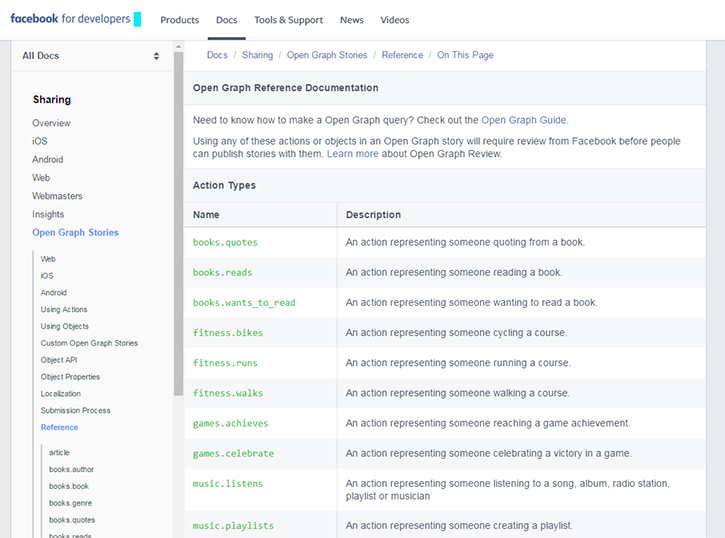Screen dimensions: 725x538
Task: Select the highlighted Reference sidebar item
Action: tap(59, 428)
